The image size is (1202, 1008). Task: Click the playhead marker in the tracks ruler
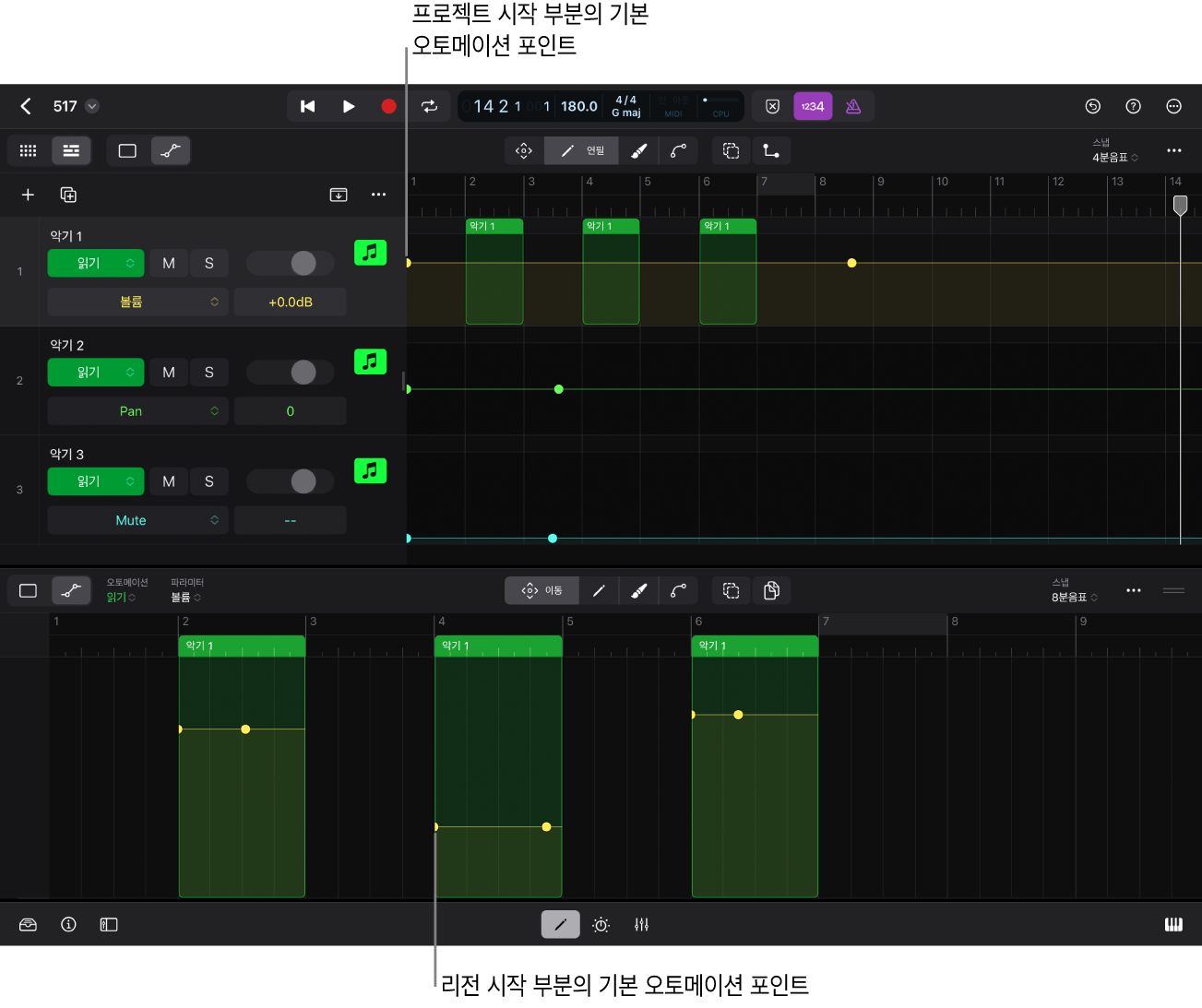1180,205
